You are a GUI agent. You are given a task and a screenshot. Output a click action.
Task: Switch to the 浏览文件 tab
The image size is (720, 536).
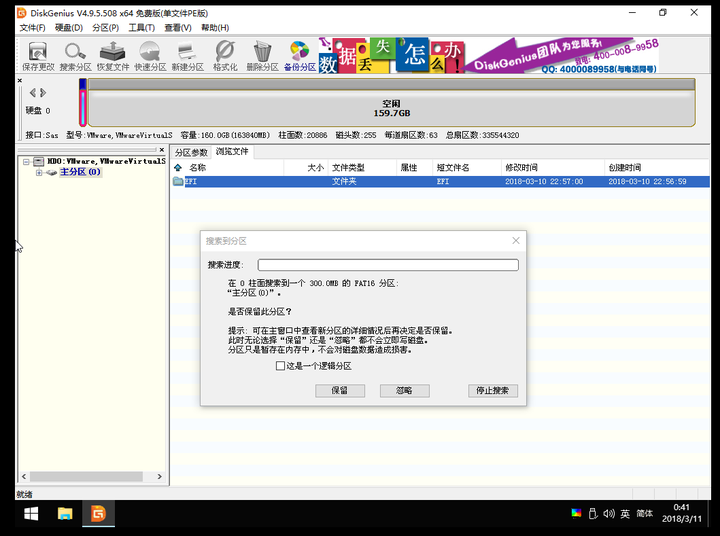coord(232,152)
